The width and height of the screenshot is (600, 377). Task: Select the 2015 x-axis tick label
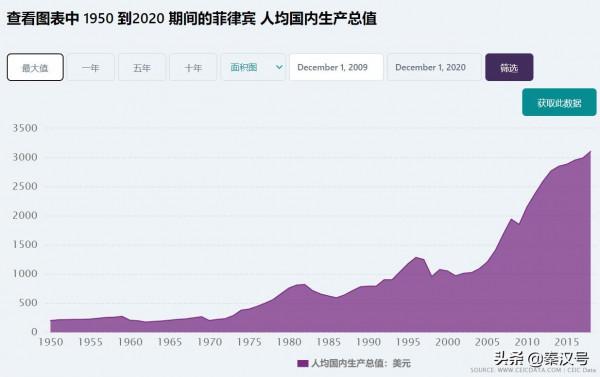point(566,342)
